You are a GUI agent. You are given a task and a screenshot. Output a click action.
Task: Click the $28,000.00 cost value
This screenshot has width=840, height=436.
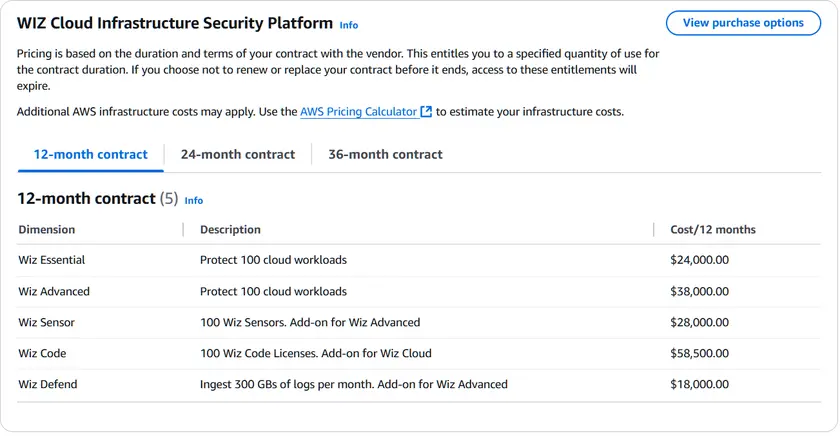699,322
